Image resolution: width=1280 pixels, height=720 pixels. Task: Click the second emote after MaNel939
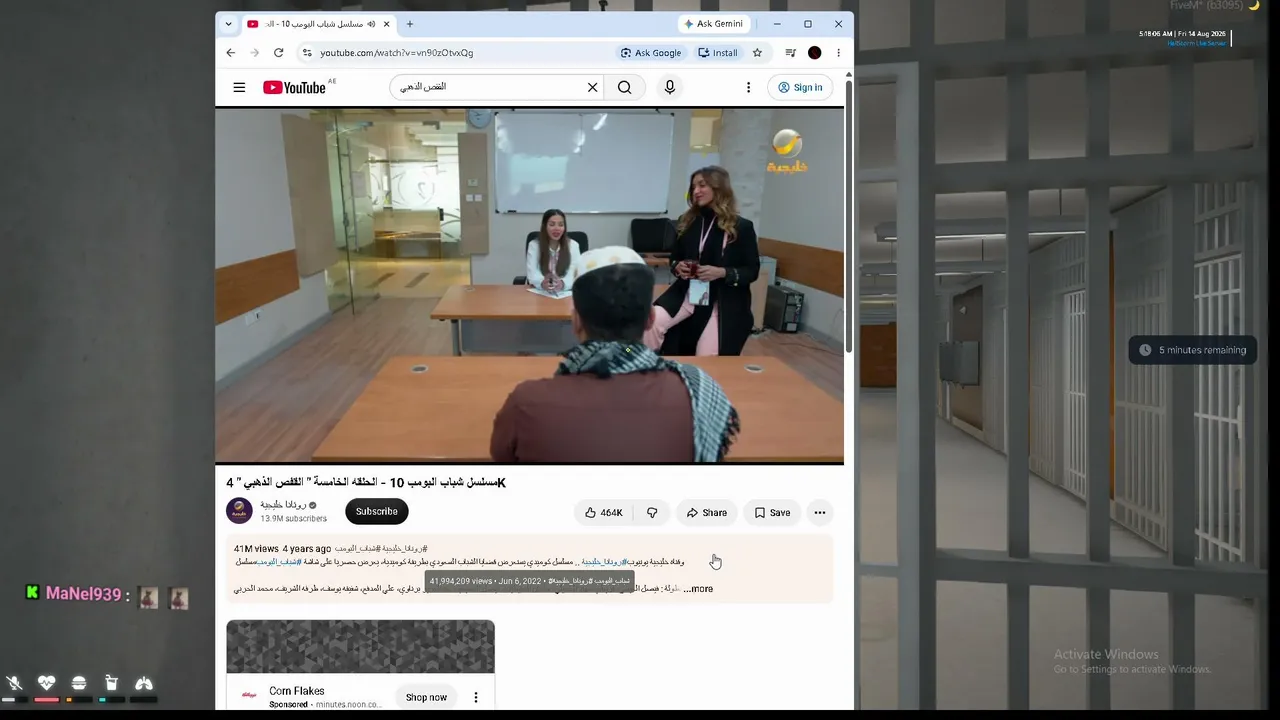178,598
